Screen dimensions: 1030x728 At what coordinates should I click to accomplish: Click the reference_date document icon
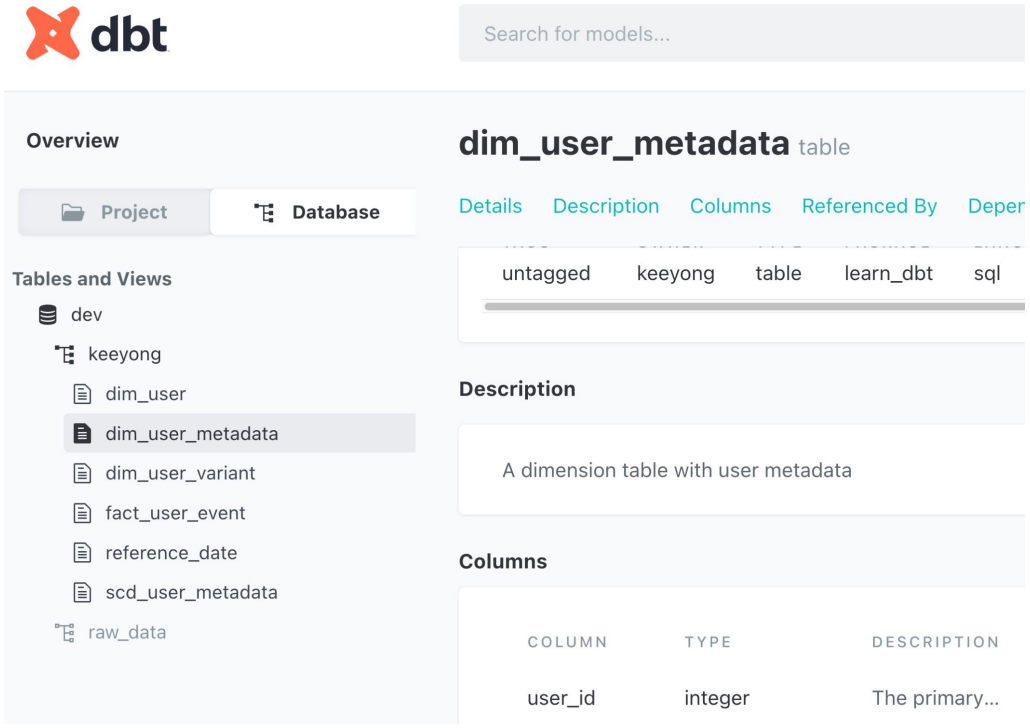84,553
